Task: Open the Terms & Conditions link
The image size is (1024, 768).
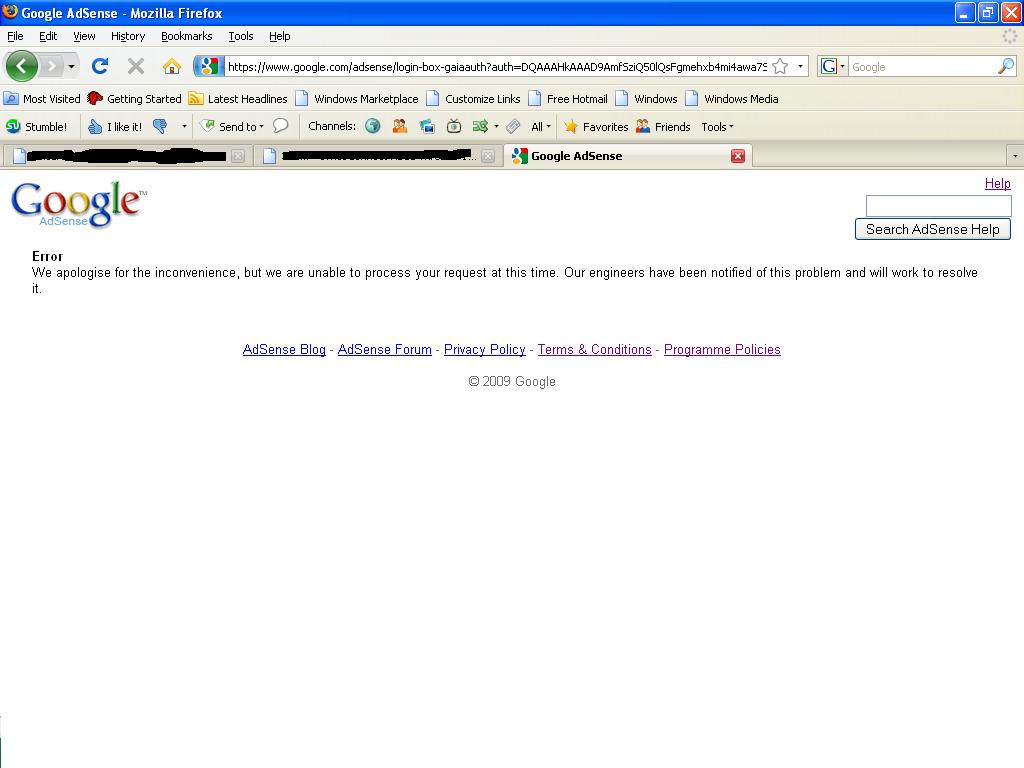Action: tap(594, 349)
